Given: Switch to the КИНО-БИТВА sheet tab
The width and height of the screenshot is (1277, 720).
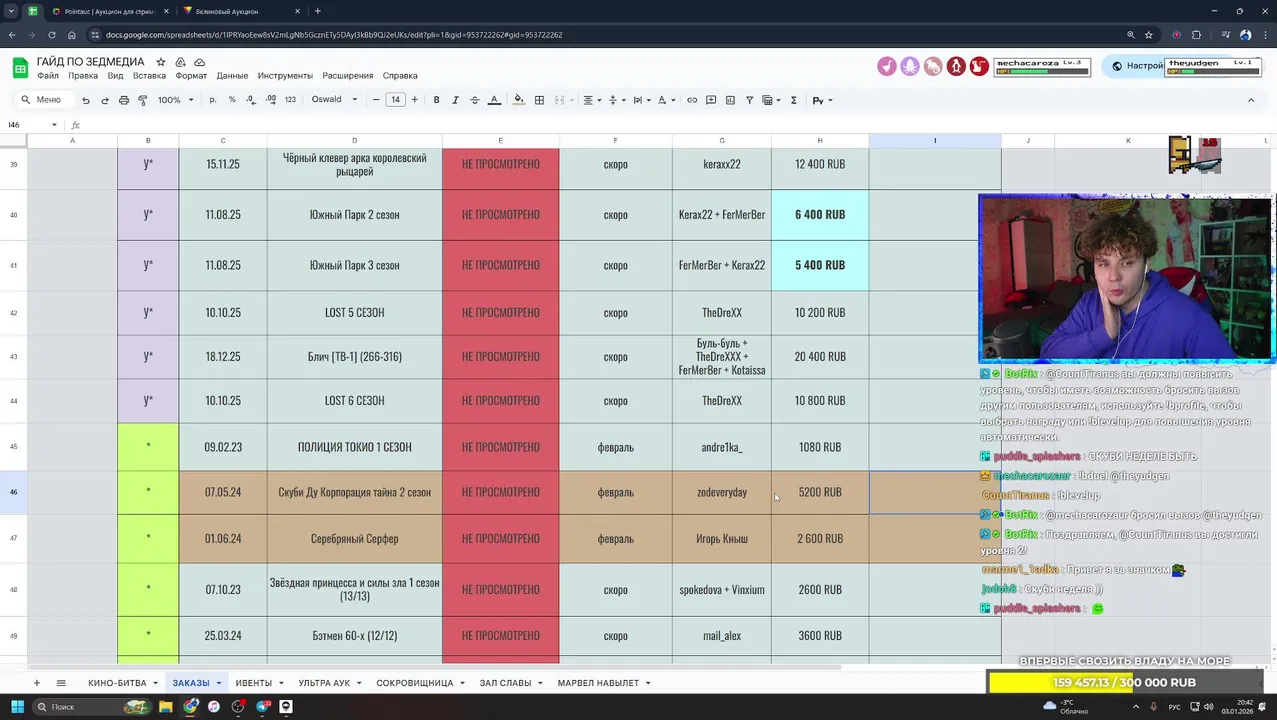Looking at the screenshot, I should click(117, 683).
